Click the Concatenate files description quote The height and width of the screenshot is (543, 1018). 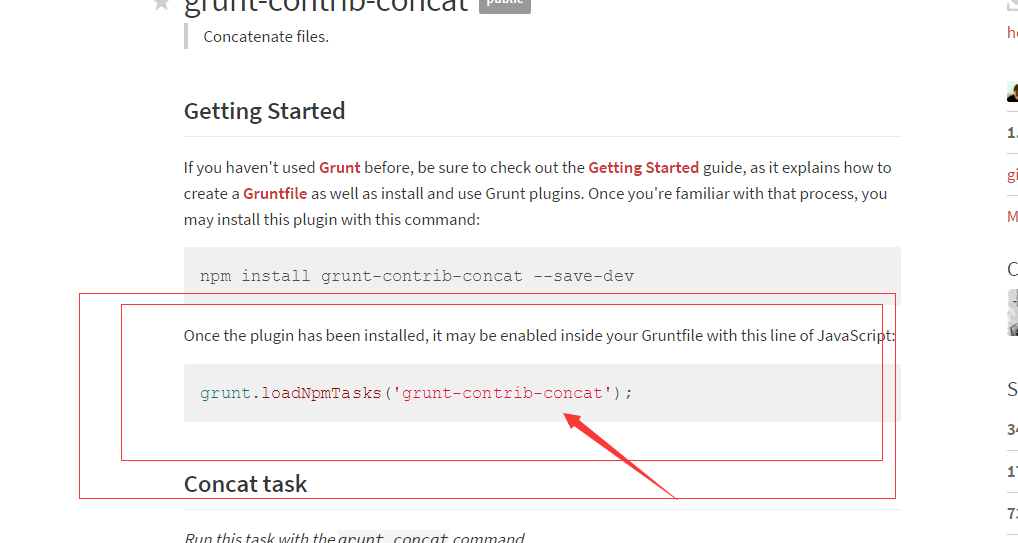266,37
